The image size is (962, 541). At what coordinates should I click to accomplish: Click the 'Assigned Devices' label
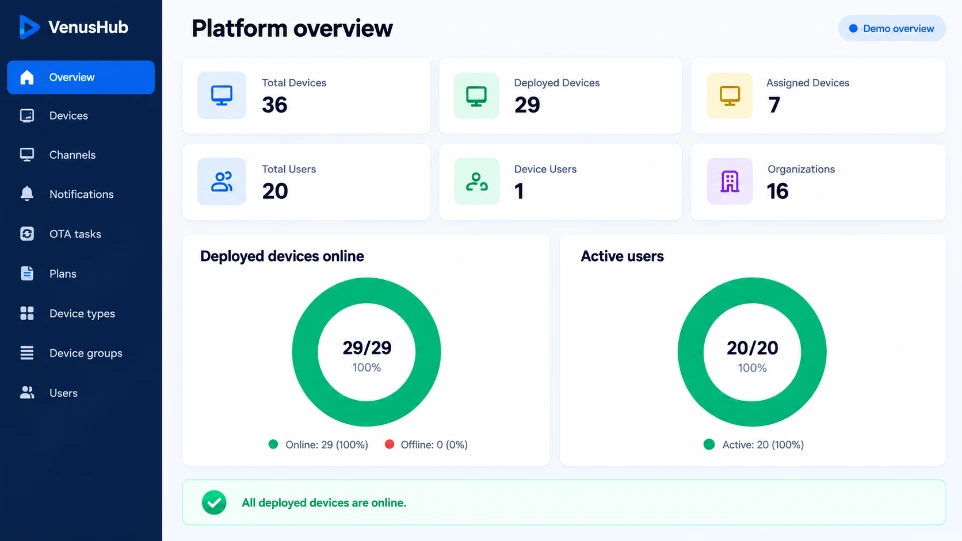click(x=807, y=83)
